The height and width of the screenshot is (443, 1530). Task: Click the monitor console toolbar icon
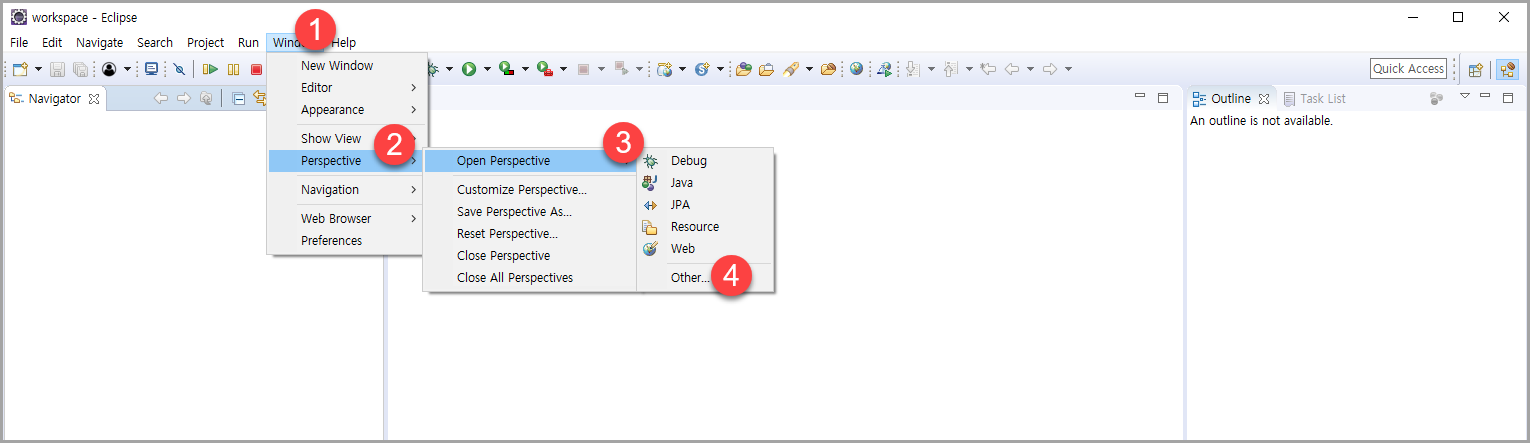151,69
